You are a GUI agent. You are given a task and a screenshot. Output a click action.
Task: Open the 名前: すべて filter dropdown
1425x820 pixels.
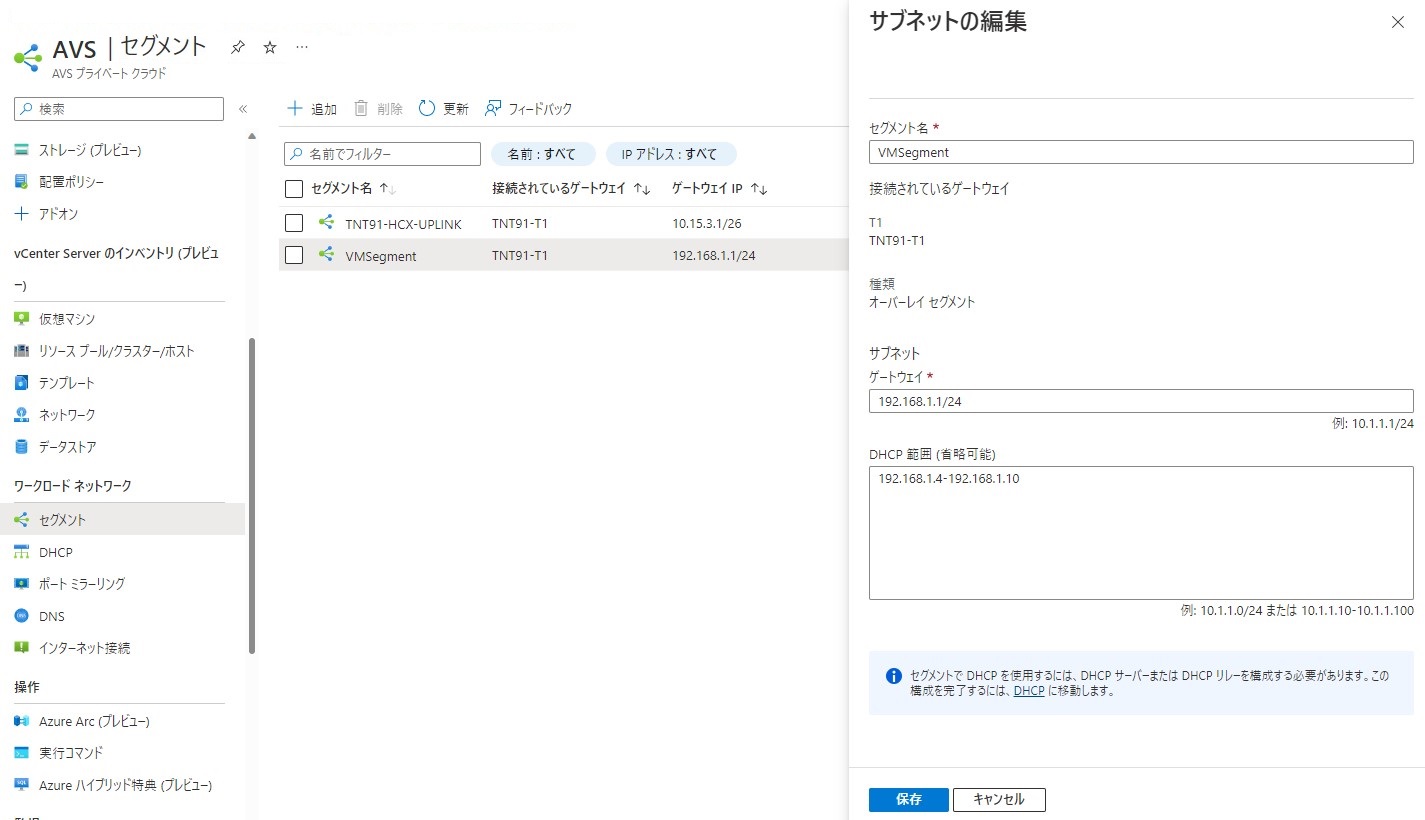(x=543, y=153)
